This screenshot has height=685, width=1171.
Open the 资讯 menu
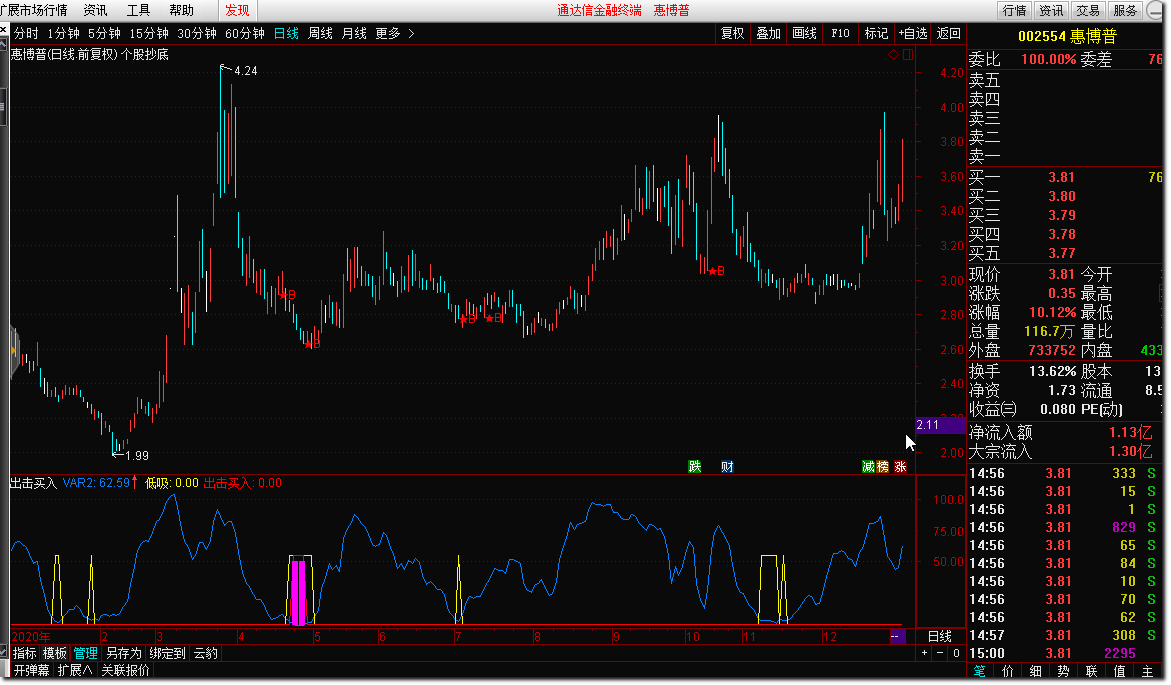[x=96, y=10]
